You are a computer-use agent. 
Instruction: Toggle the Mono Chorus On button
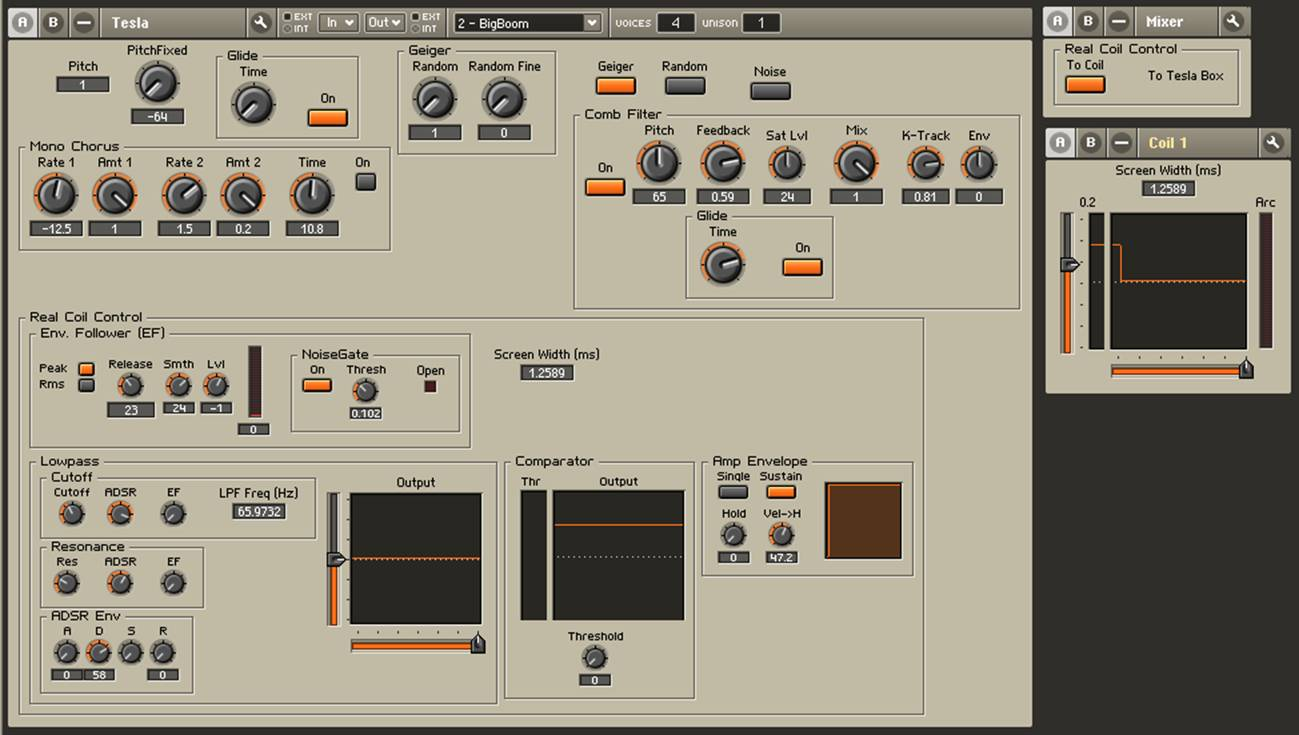point(366,182)
